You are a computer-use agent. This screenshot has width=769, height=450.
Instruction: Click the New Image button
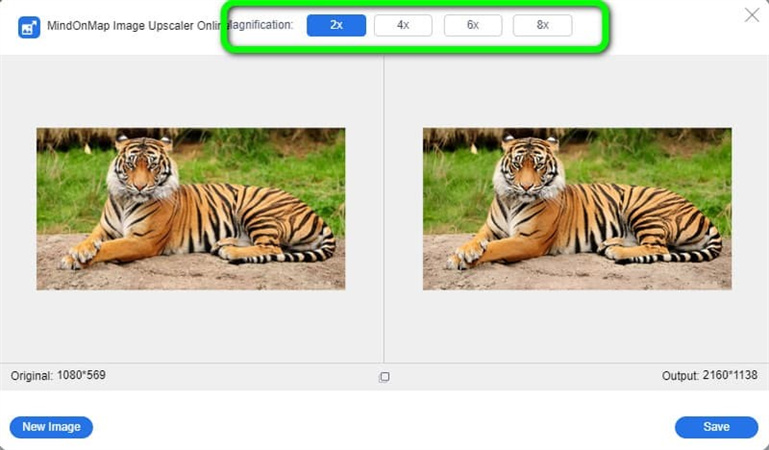pyautogui.click(x=51, y=427)
